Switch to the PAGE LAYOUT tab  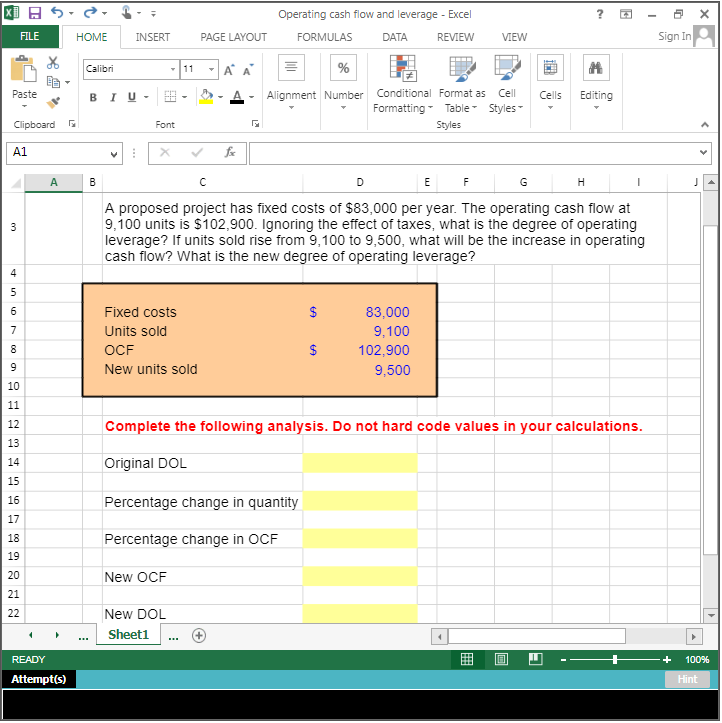coord(234,37)
